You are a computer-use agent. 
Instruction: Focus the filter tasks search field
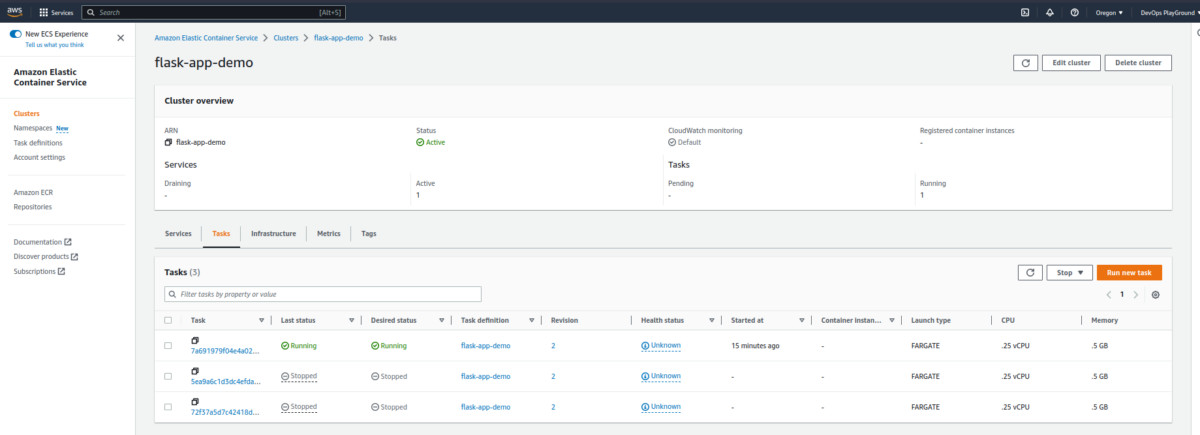(x=323, y=294)
